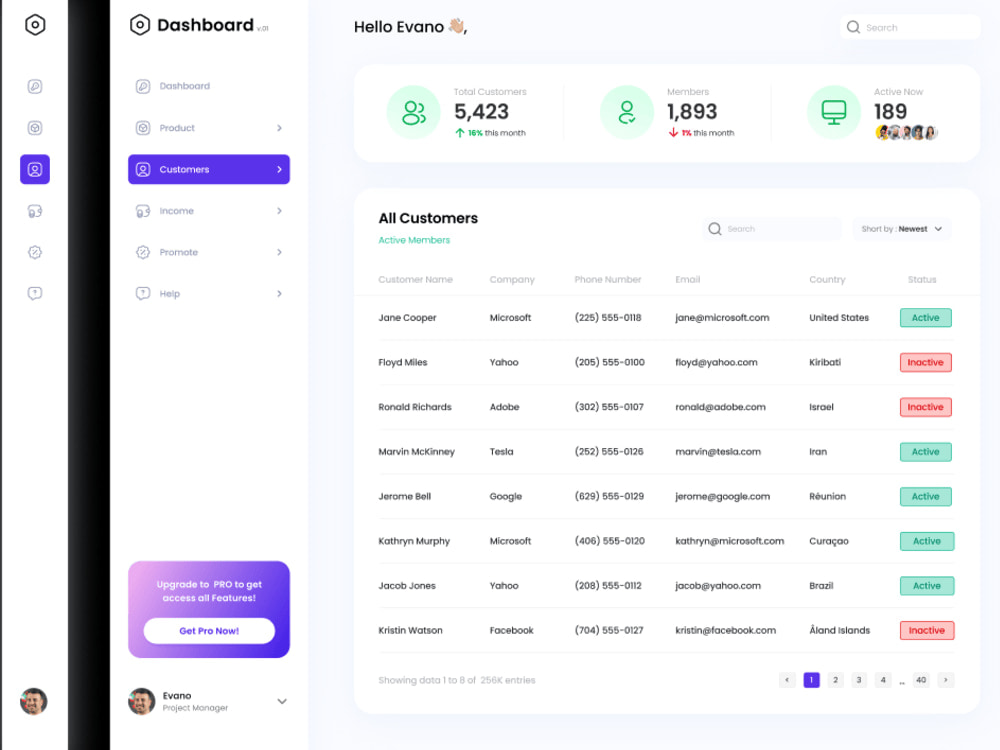Image resolution: width=1000 pixels, height=750 pixels.
Task: Open the Promote menu item
Action: click(209, 252)
